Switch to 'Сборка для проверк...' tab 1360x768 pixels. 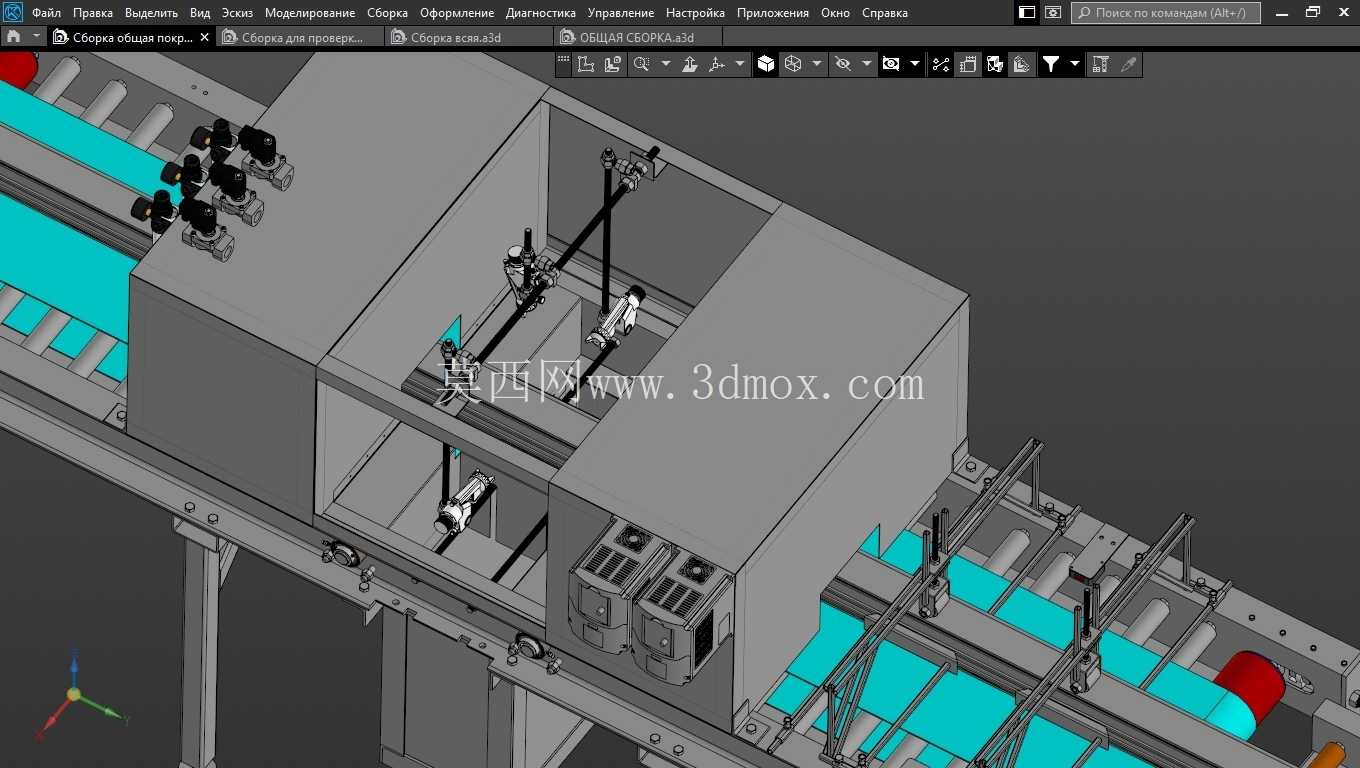tap(300, 37)
